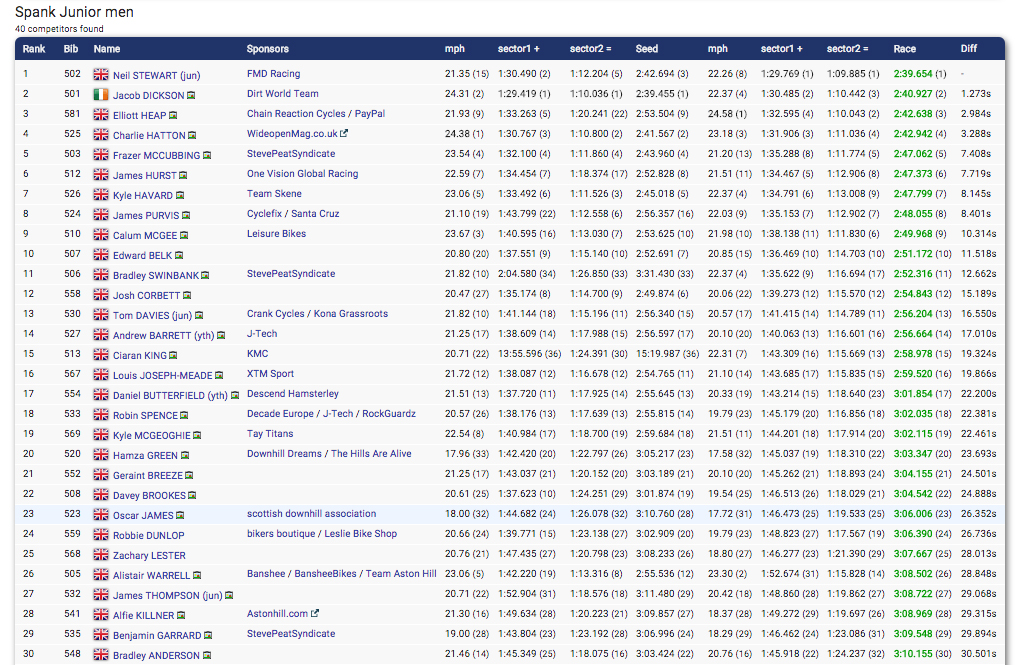1019x665 pixels.
Task: Click the photo icon beside Oscar JAMES
Action: click(x=180, y=516)
